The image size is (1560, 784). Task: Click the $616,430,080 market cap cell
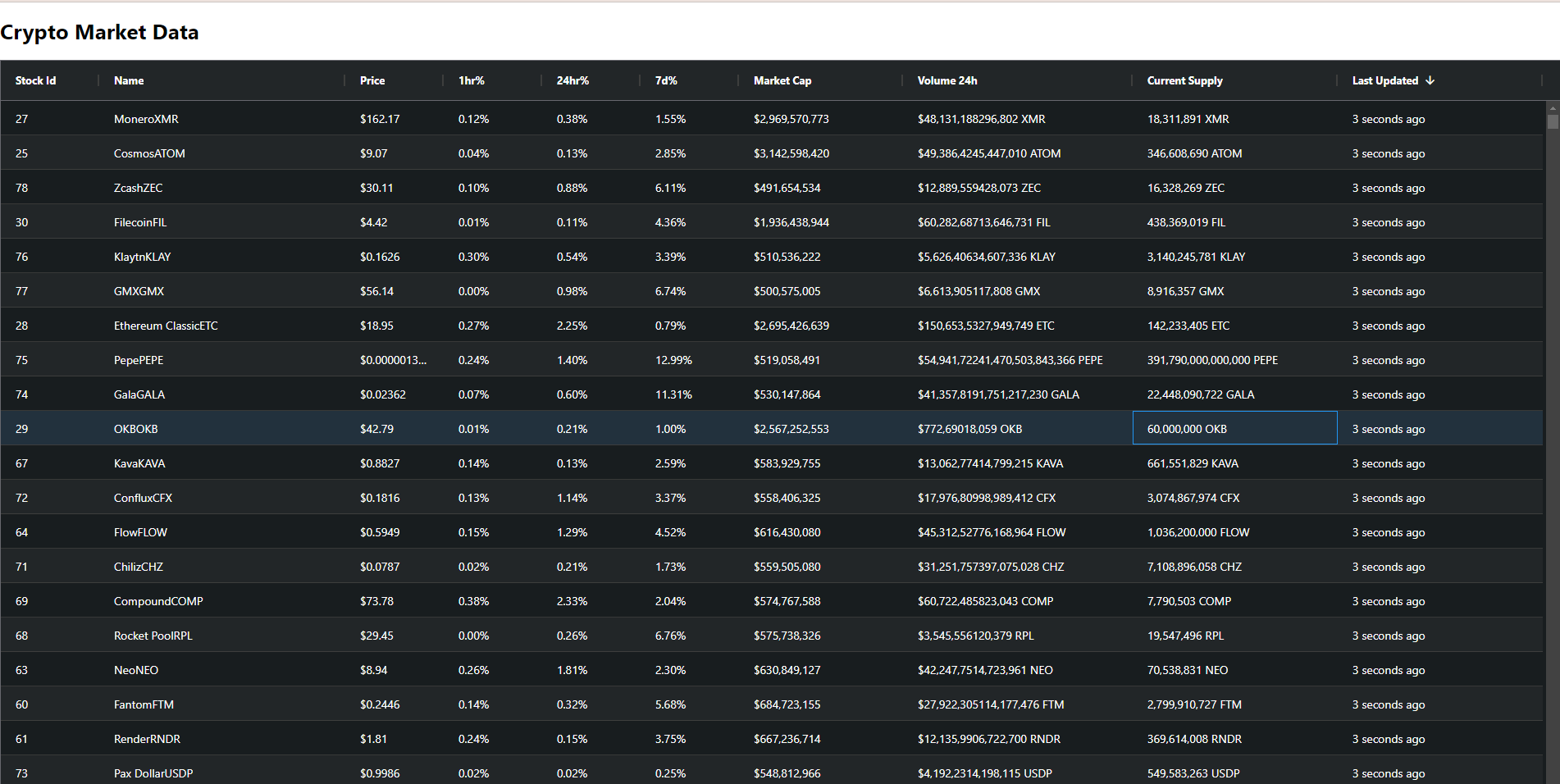821,532
